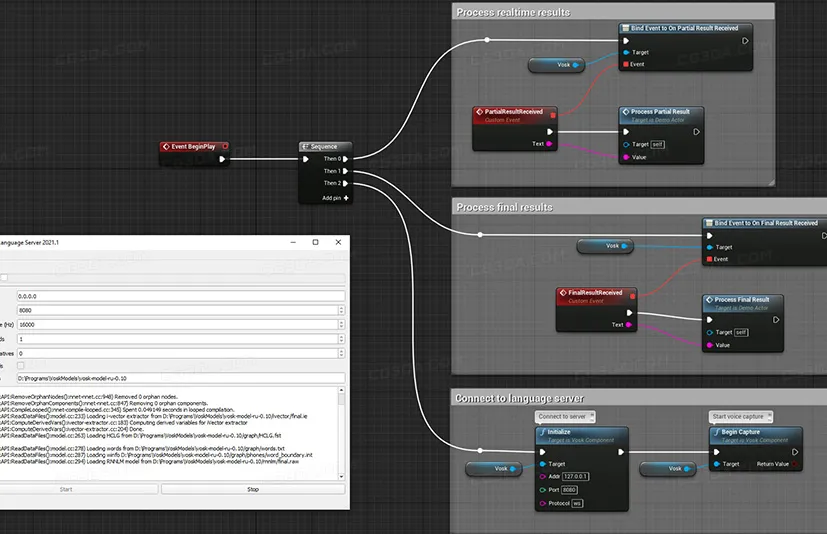Select the Process realtime results comment header
This screenshot has height=534, width=827.
click(x=613, y=12)
